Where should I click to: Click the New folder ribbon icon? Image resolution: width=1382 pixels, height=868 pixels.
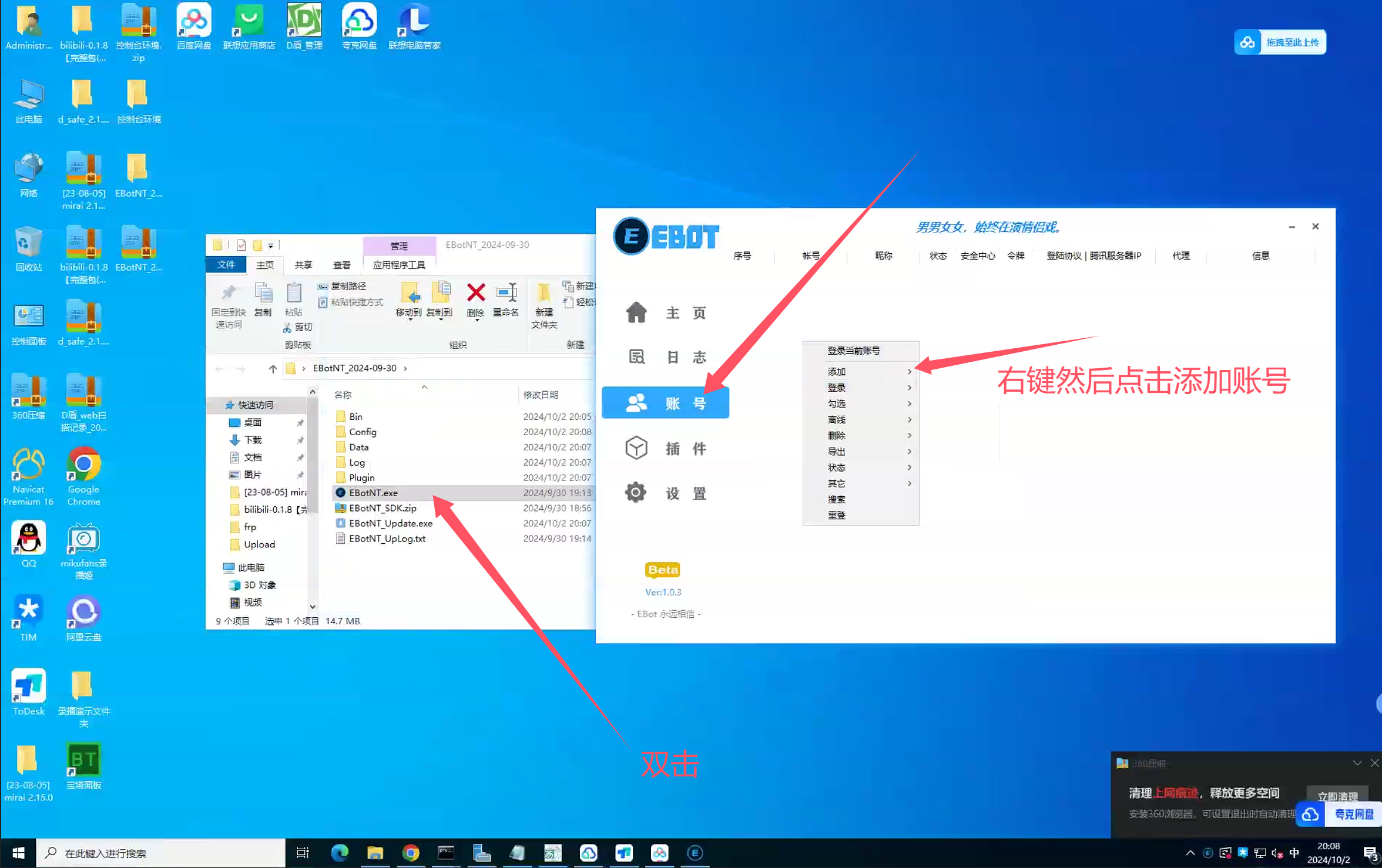coord(544,293)
